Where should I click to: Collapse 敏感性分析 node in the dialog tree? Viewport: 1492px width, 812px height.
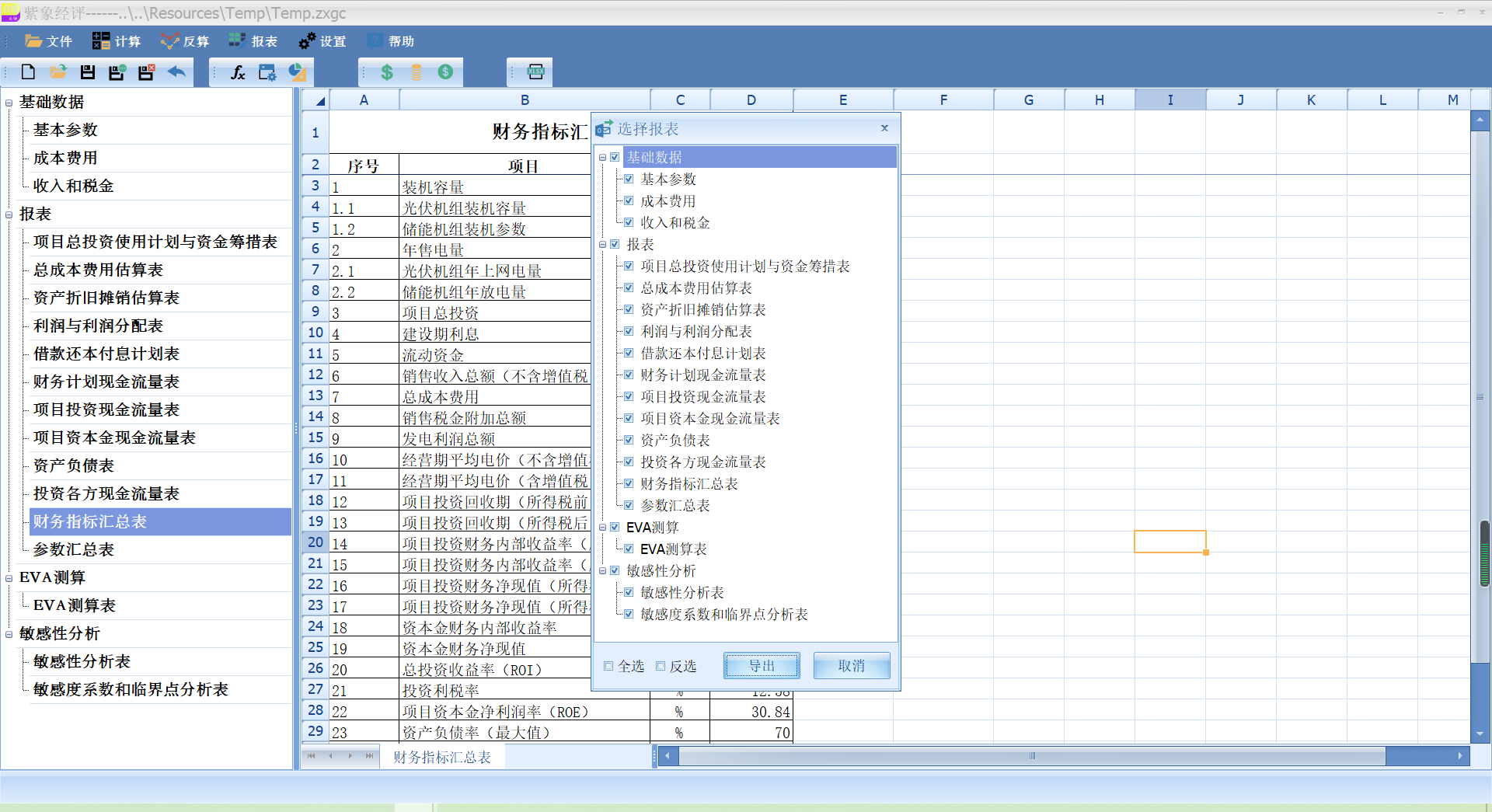(x=602, y=571)
